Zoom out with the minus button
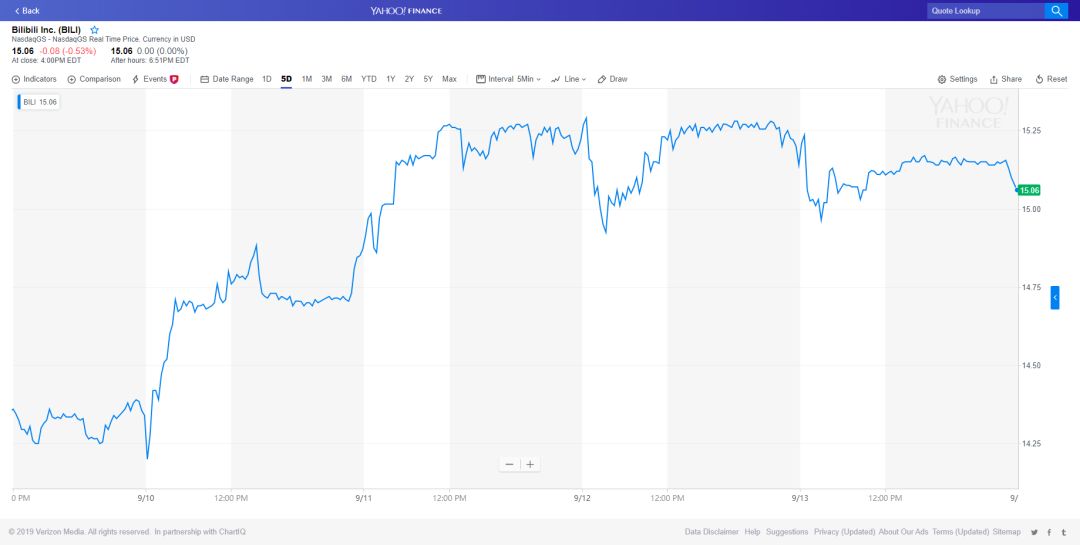This screenshot has height=545, width=1080. point(509,464)
